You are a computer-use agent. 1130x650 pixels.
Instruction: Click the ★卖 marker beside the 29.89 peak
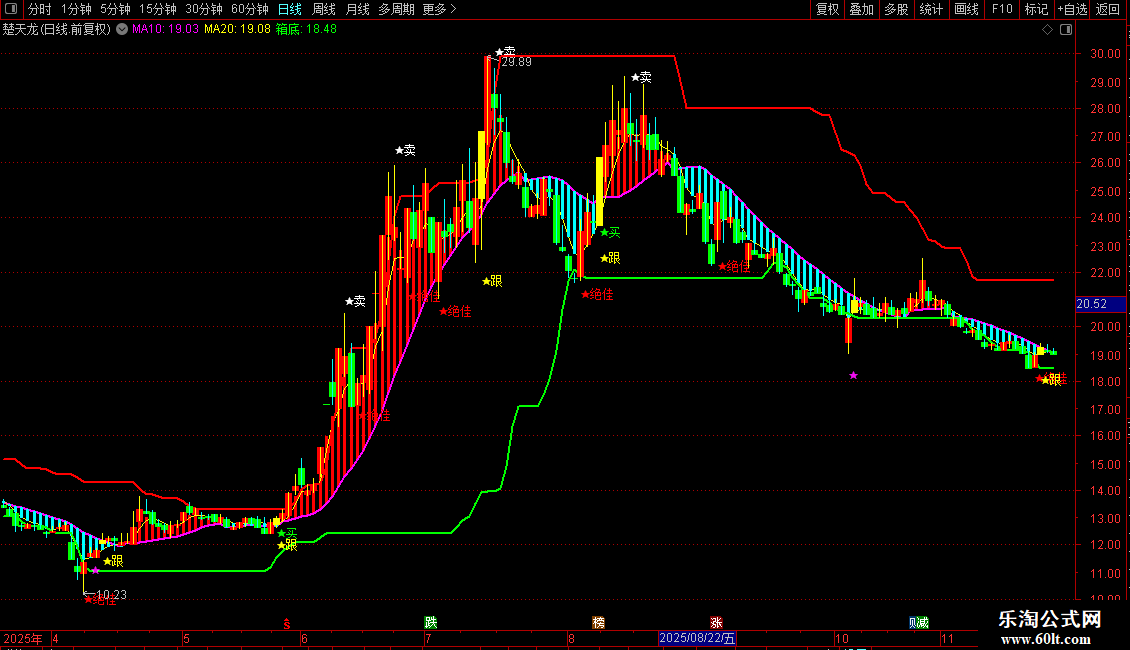[x=505, y=52]
